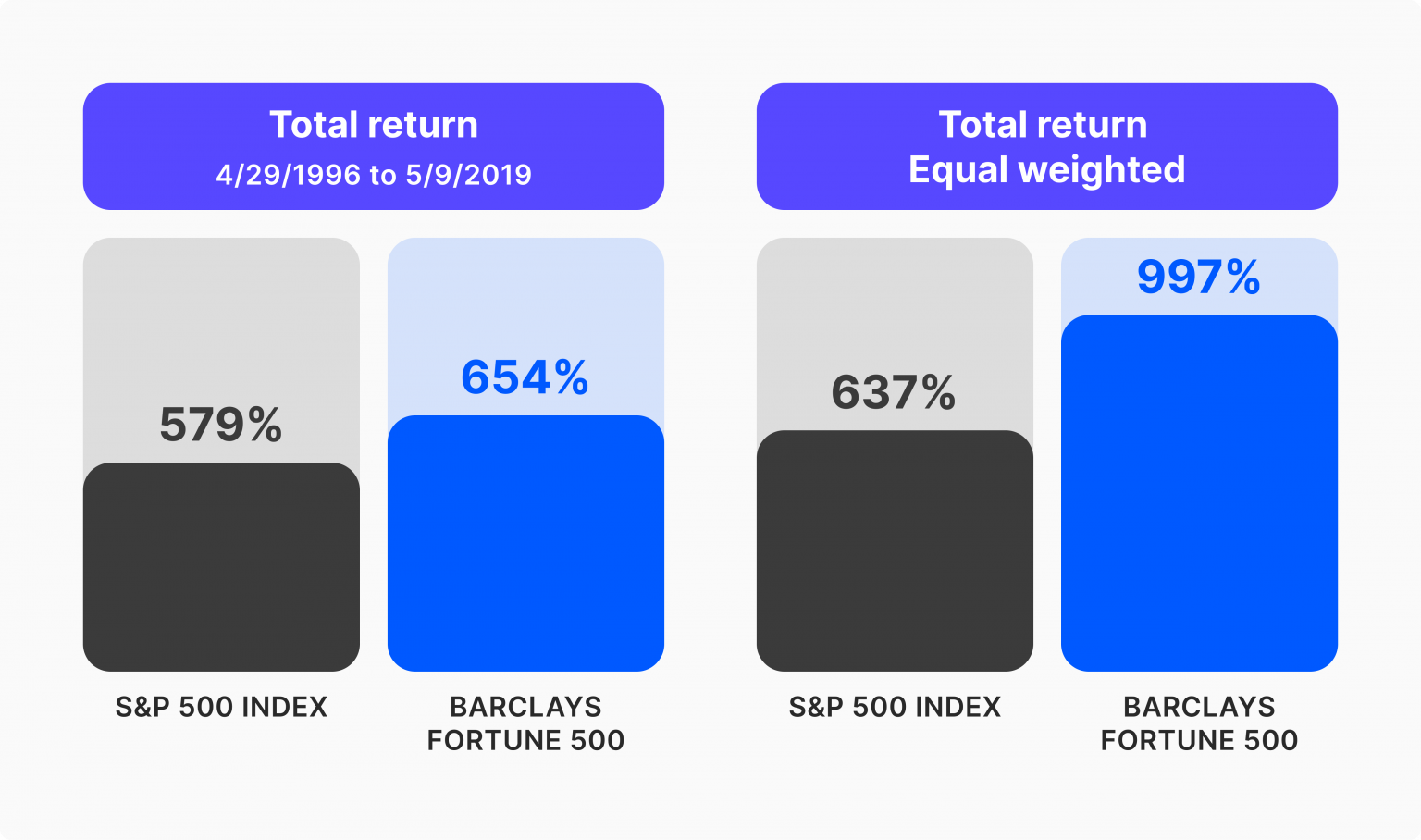Click S&P 500 INDEX label in equal-weighted chart
Image resolution: width=1421 pixels, height=840 pixels.
[895, 707]
